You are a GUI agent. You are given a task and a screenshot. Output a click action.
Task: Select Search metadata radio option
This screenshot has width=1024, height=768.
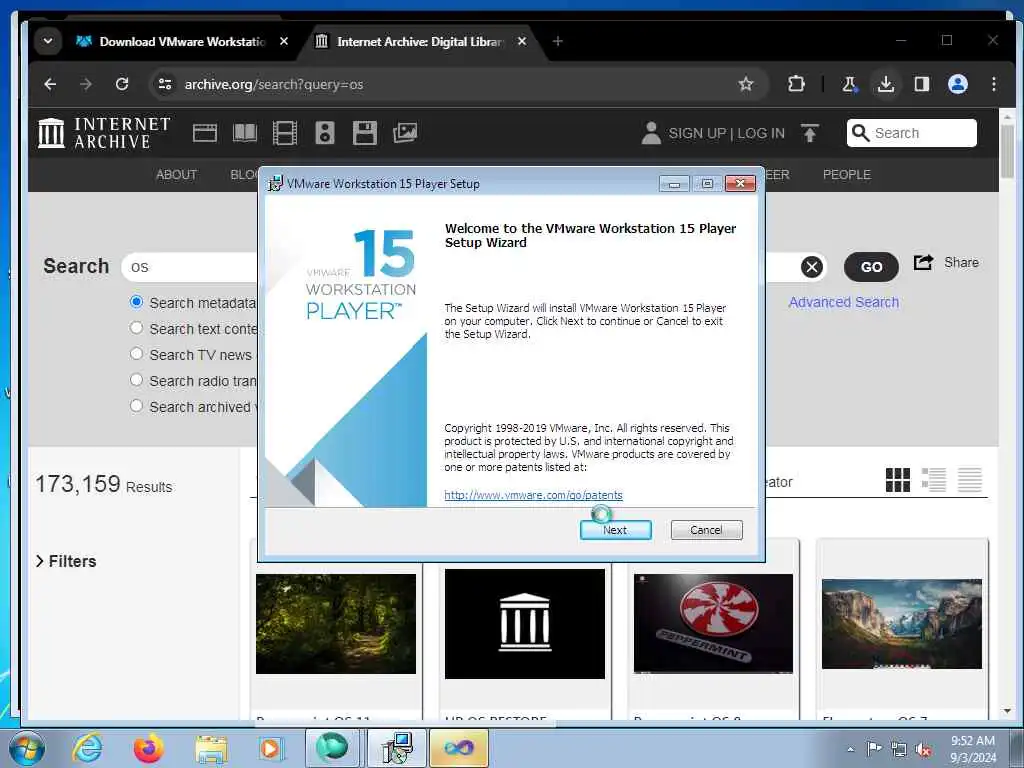[136, 302]
